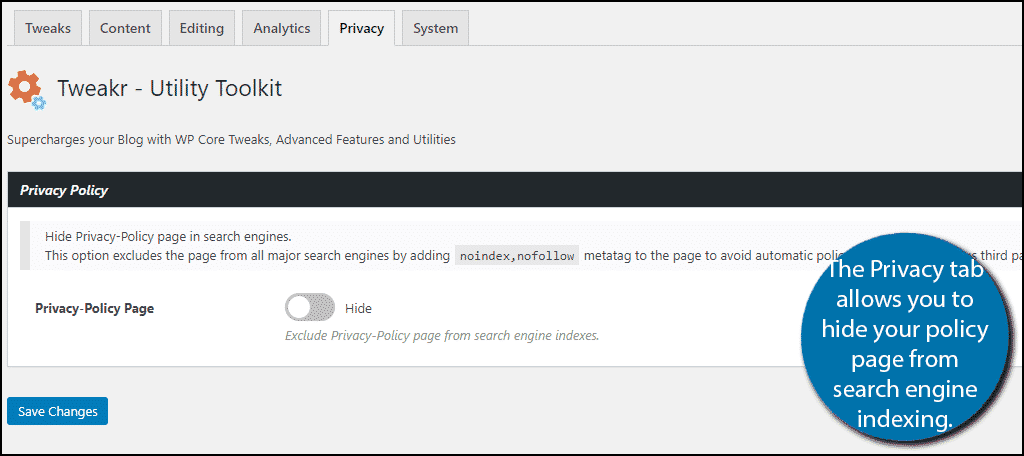
Task: Click the Privacy-Policy Page setting label
Action: click(95, 308)
